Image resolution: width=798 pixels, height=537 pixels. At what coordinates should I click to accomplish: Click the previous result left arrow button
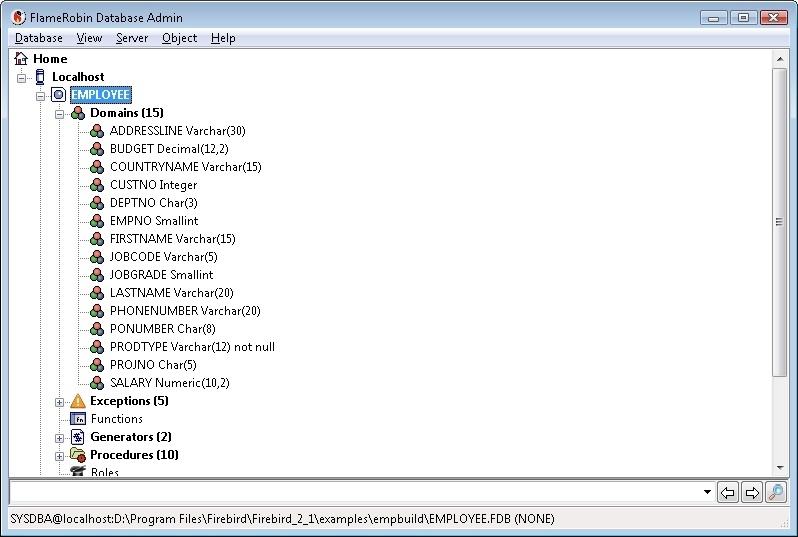pyautogui.click(x=728, y=492)
